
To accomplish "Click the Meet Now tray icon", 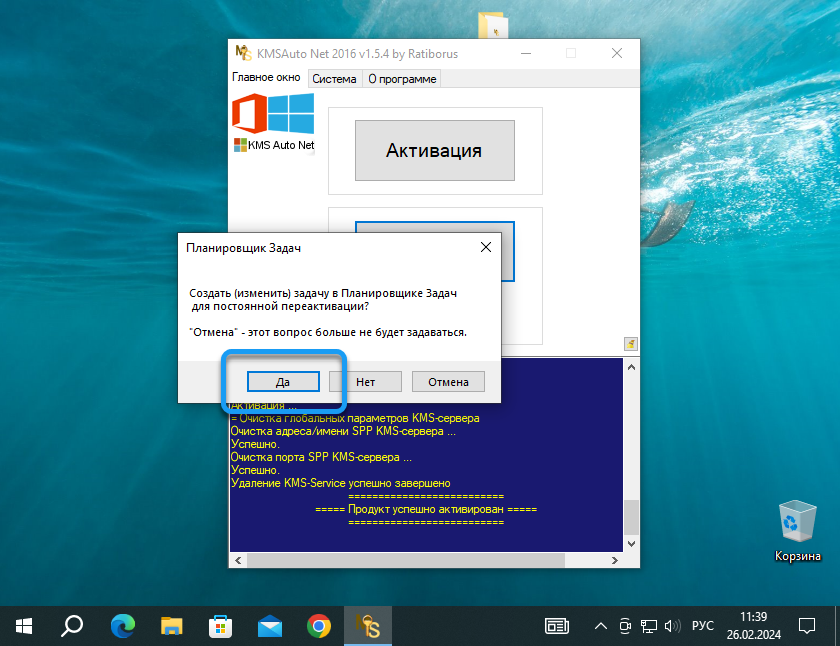I will [x=625, y=626].
